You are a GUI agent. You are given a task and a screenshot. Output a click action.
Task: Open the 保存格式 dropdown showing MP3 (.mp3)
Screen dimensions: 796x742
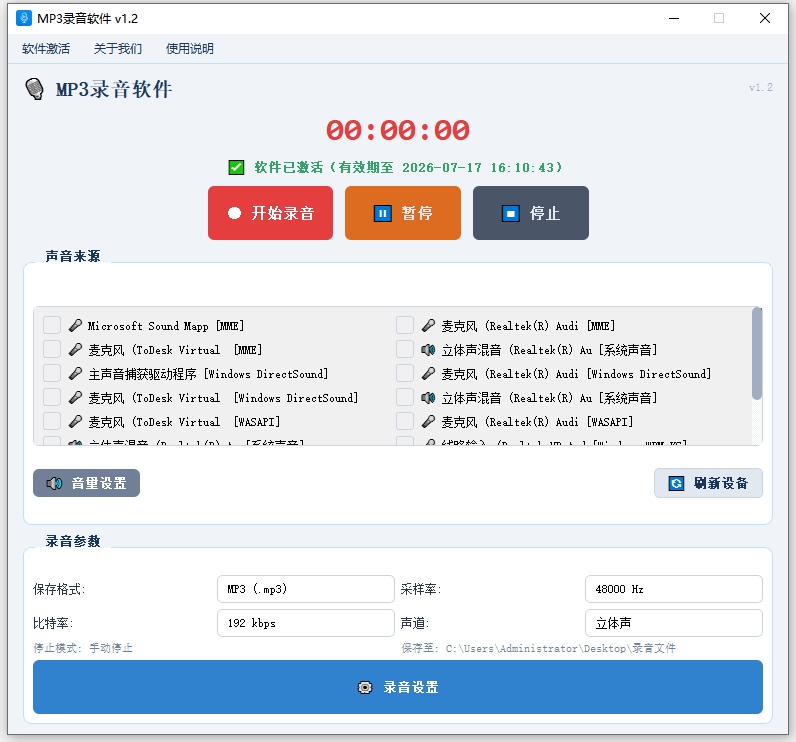click(x=306, y=589)
